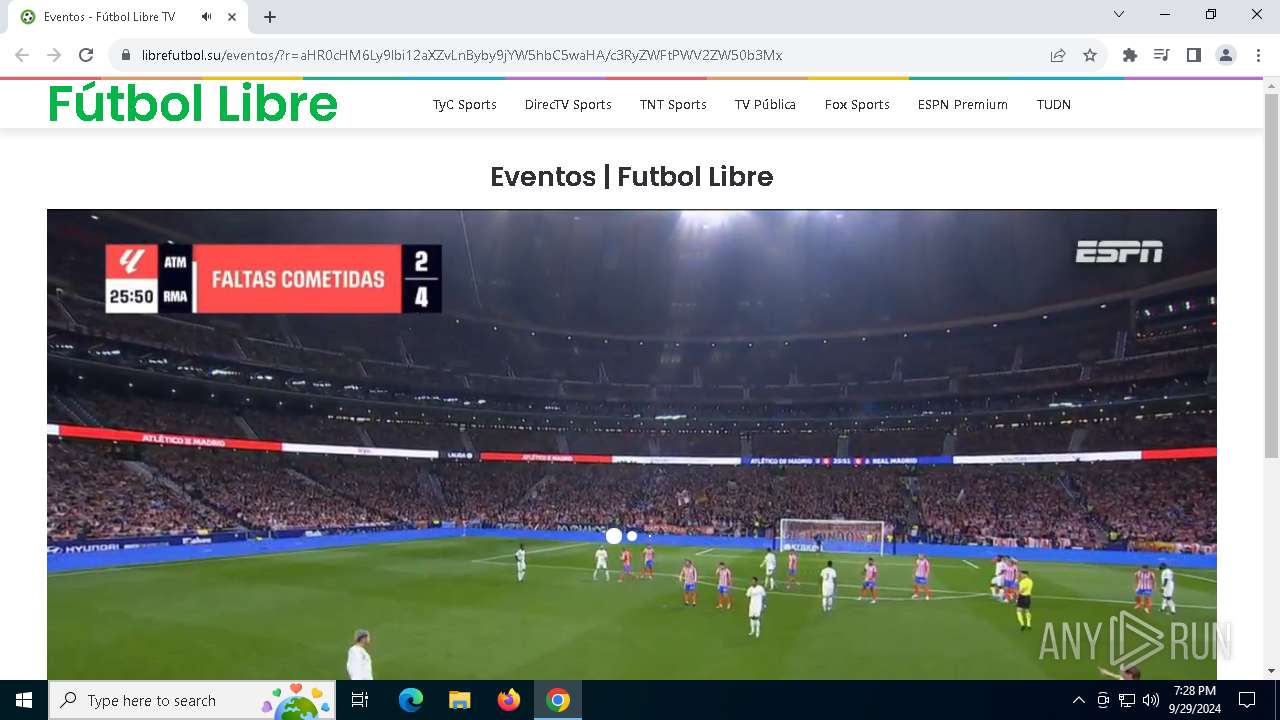Click the taskbar search box
The height and width of the screenshot is (720, 1280).
[192, 700]
